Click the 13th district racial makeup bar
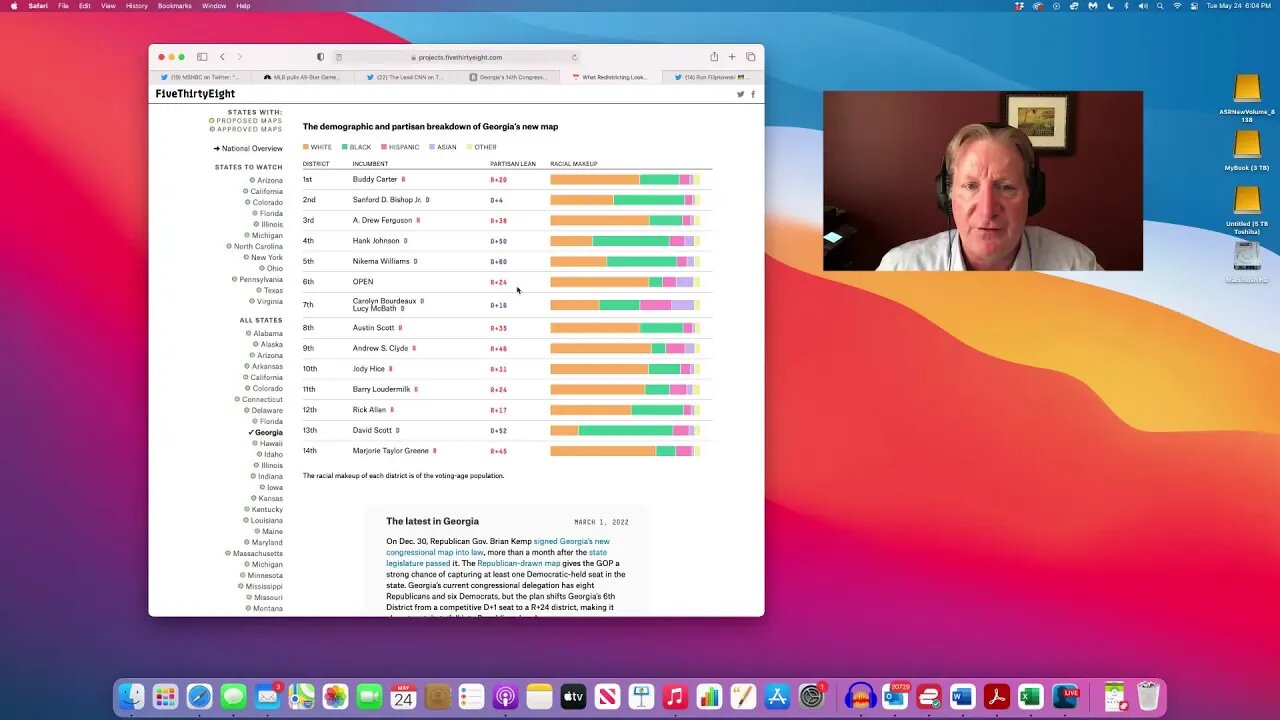The image size is (1280, 720). tap(626, 431)
